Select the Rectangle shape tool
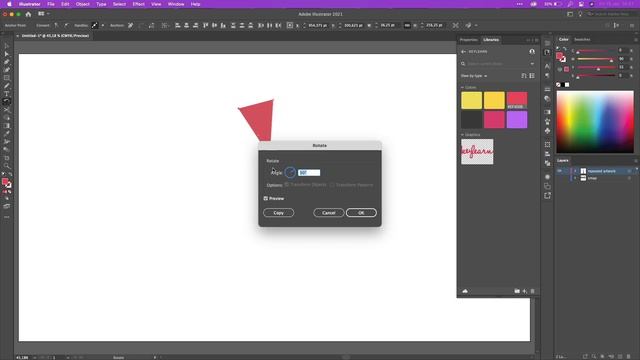The image size is (640, 360). click(x=7, y=78)
